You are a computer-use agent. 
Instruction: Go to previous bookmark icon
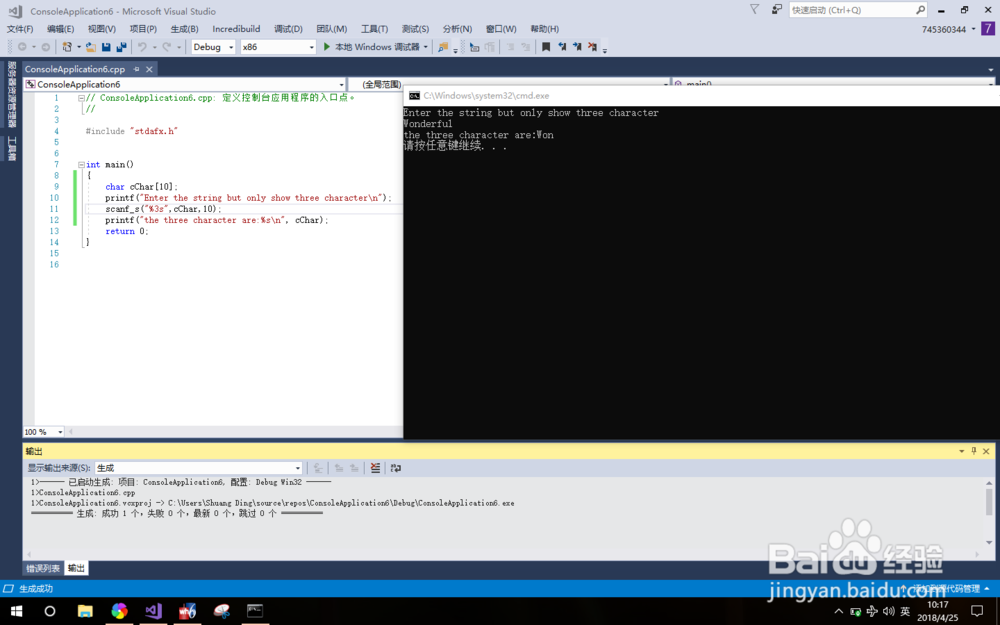562,47
